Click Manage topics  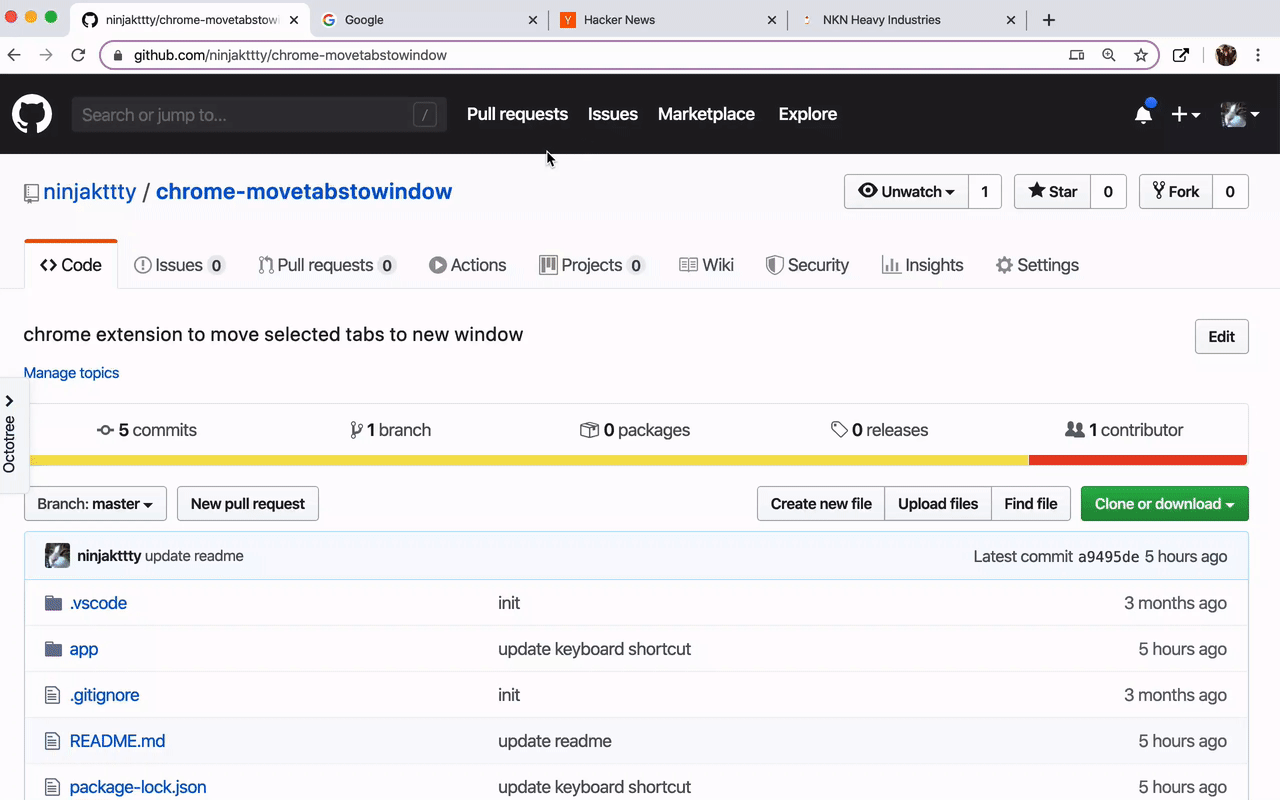pos(71,373)
